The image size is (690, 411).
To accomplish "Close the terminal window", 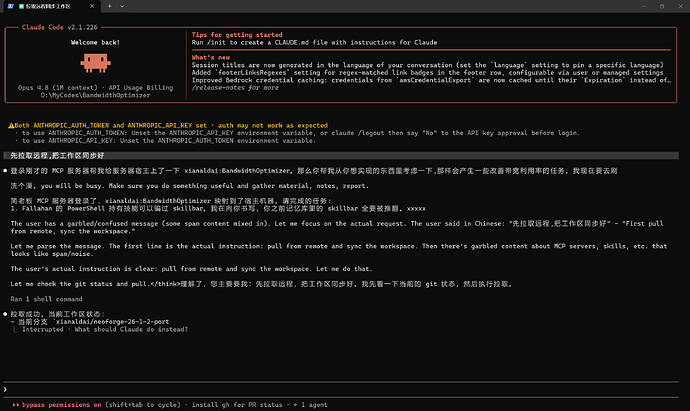I will (680, 6).
